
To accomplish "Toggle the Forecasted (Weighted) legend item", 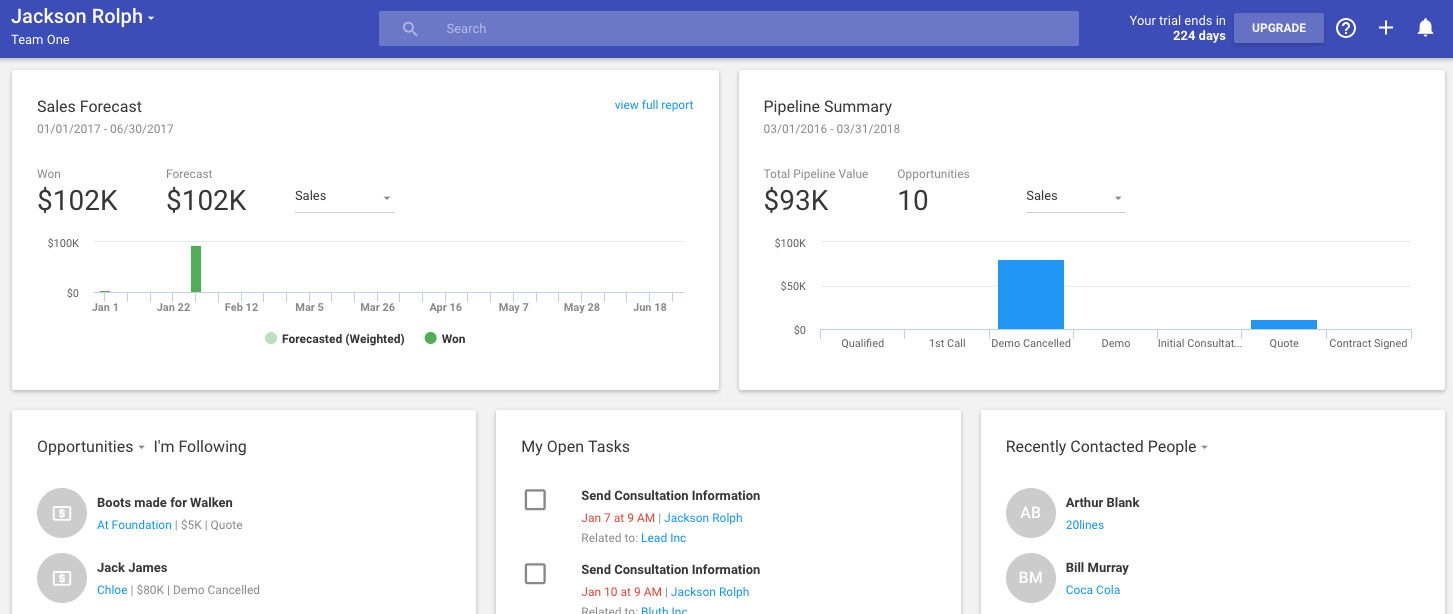I will (270, 339).
